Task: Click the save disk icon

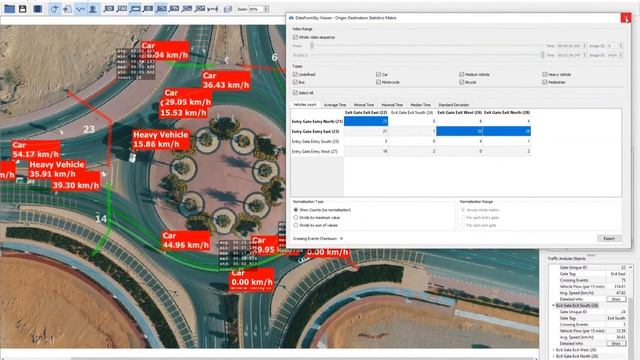Action: point(23,9)
